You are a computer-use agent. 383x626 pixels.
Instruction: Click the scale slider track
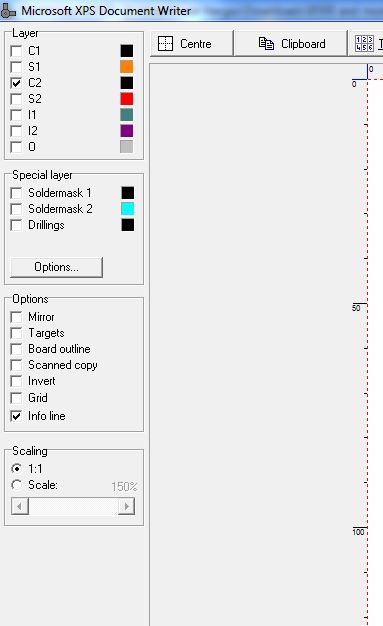(x=73, y=507)
